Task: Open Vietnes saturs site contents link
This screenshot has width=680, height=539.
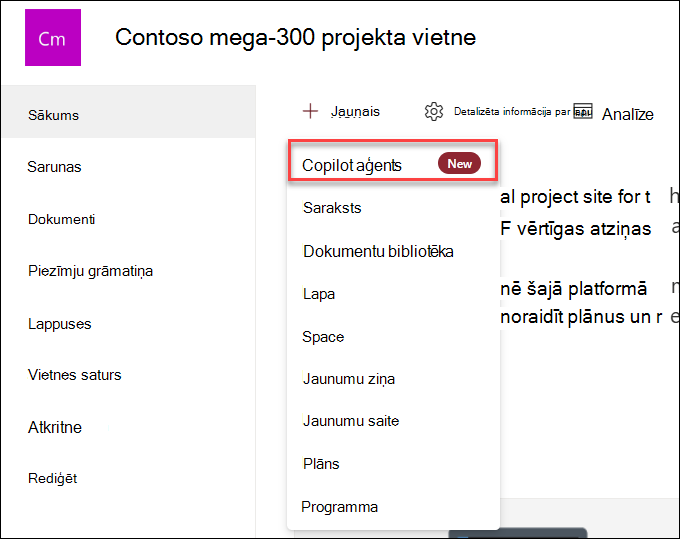Action: [x=75, y=375]
